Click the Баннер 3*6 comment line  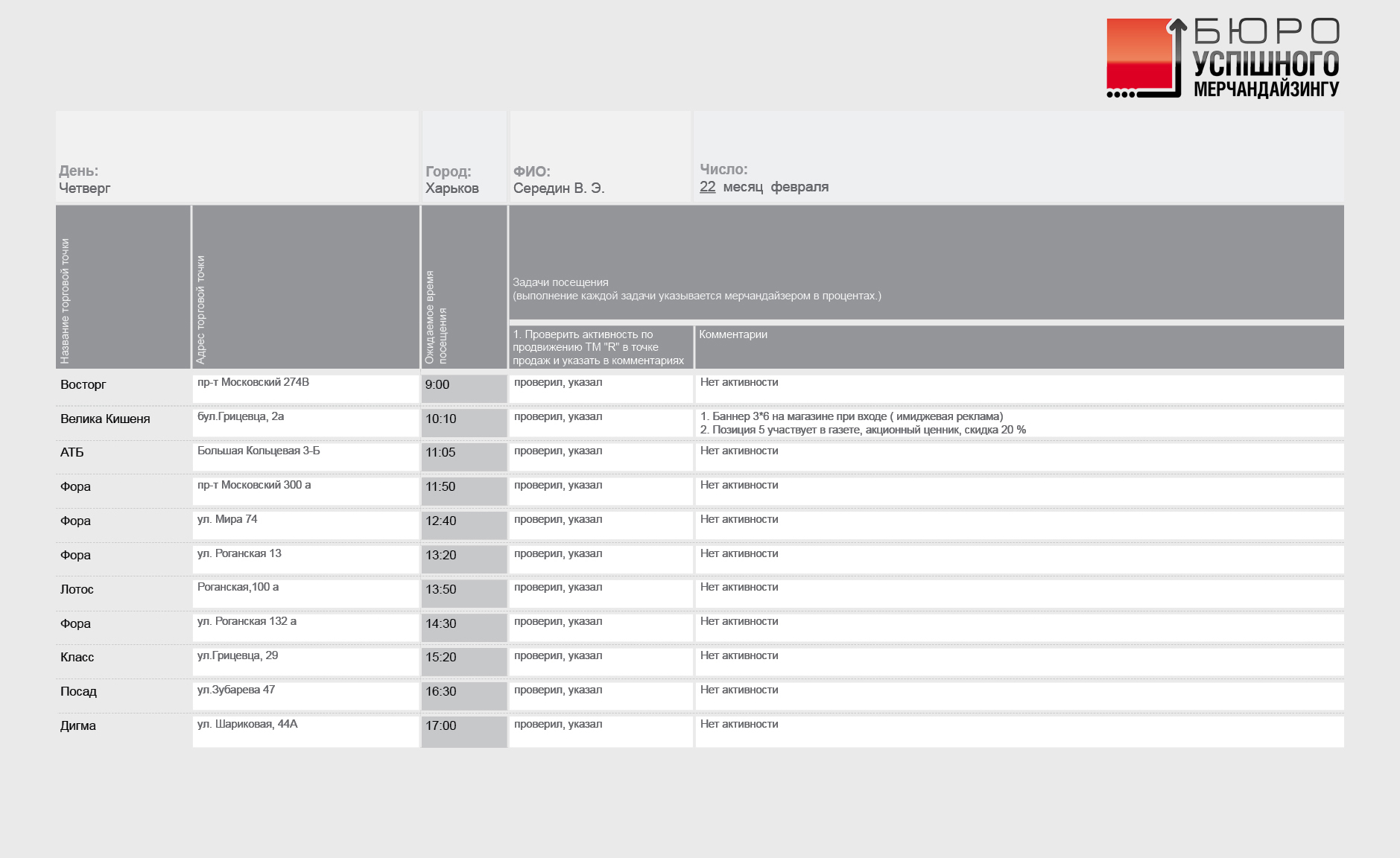[852, 416]
